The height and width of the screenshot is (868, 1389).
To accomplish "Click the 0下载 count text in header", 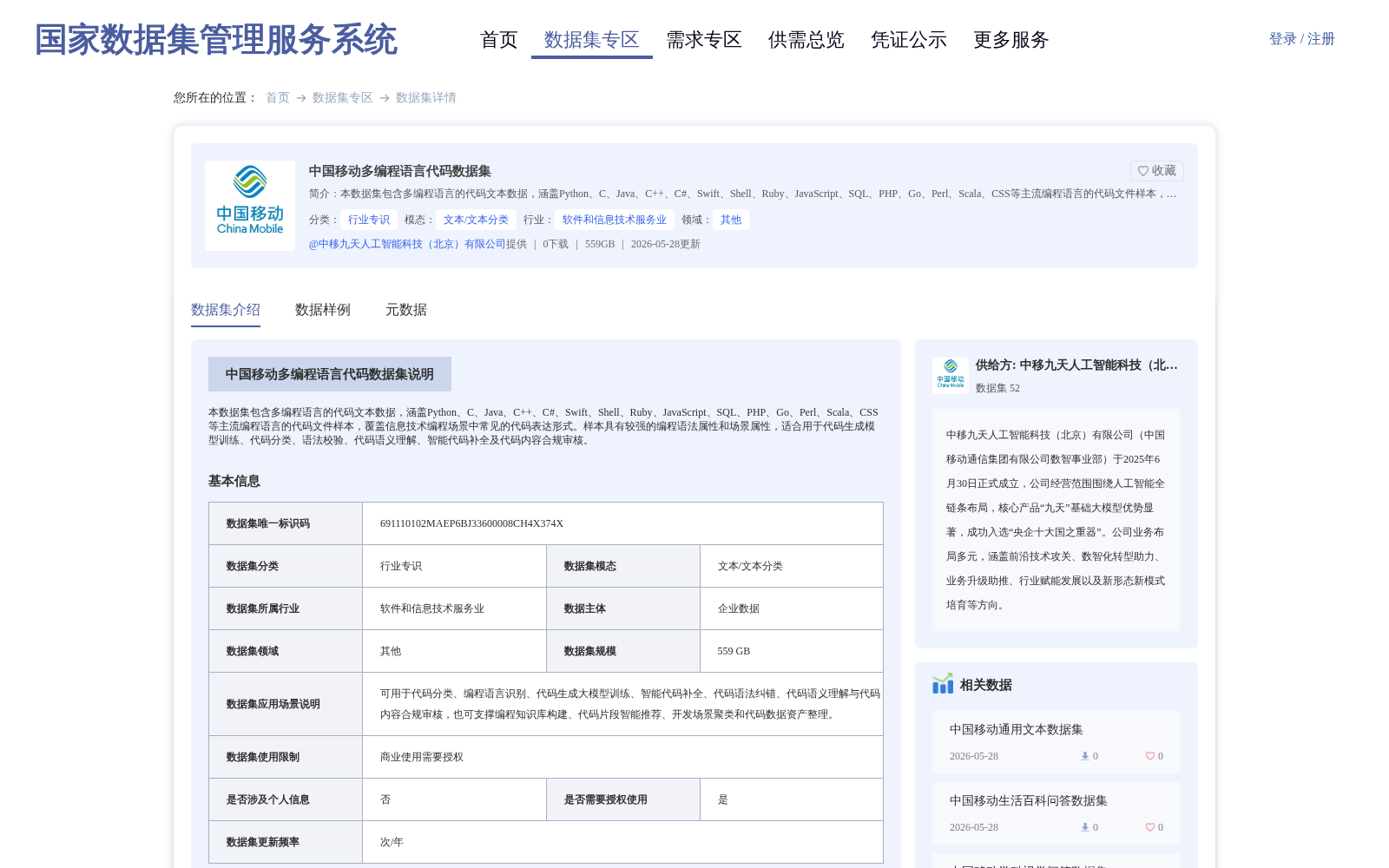I will (556, 244).
